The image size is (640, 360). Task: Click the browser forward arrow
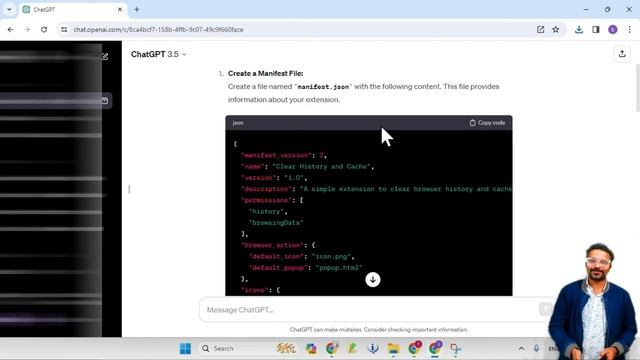click(27, 29)
